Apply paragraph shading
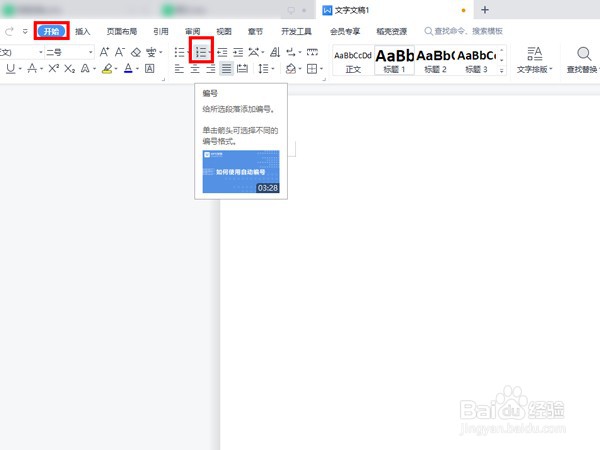Screen dimensions: 600x450 click(x=291, y=69)
